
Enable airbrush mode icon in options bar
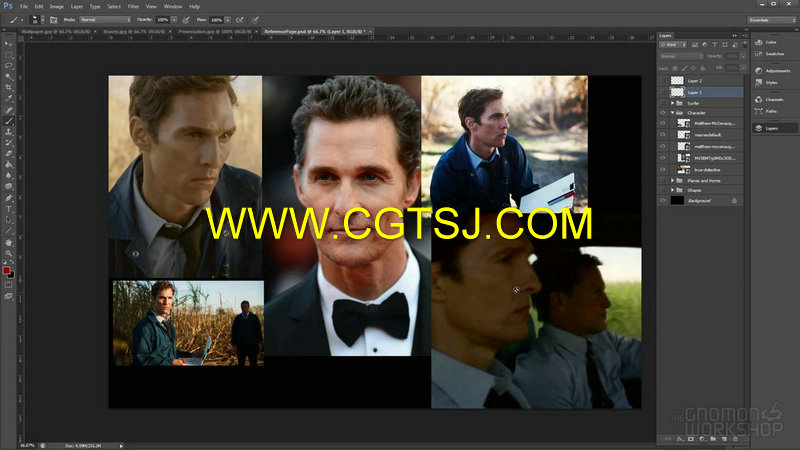pos(239,20)
